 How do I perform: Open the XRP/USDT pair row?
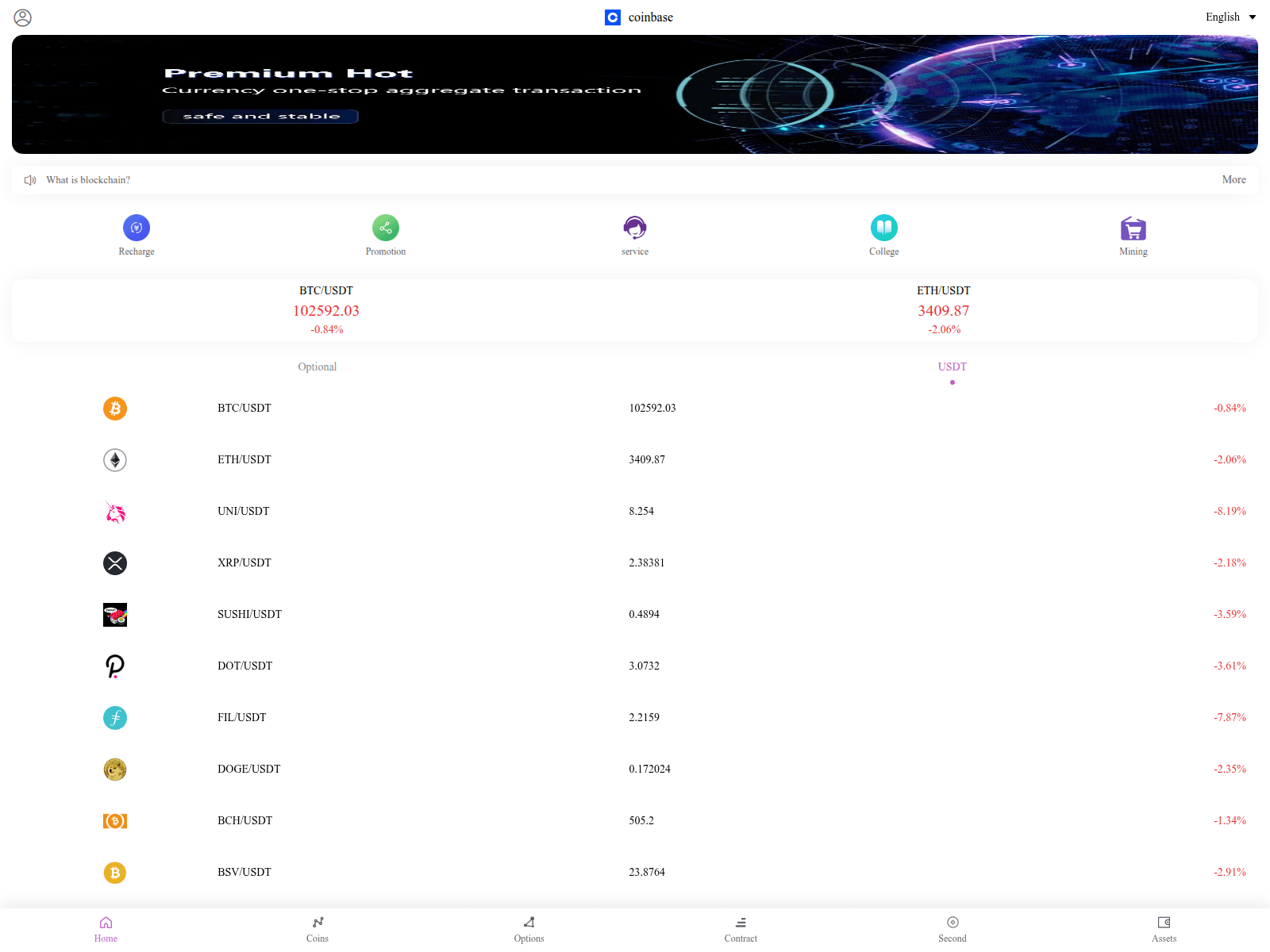[635, 563]
